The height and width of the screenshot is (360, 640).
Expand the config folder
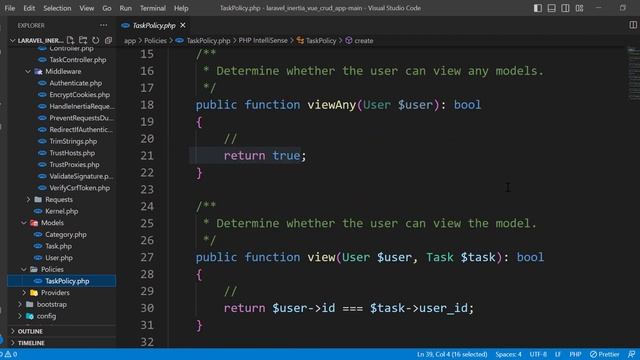20,316
